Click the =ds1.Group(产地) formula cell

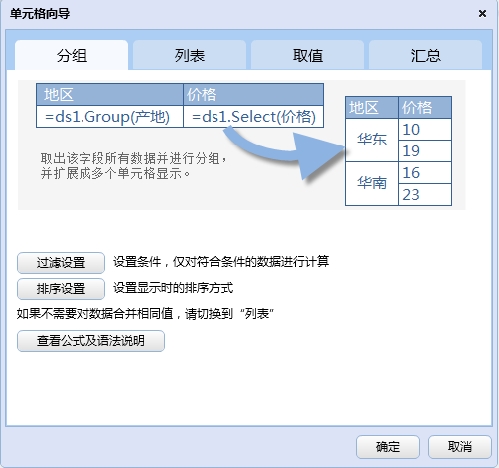click(x=110, y=117)
